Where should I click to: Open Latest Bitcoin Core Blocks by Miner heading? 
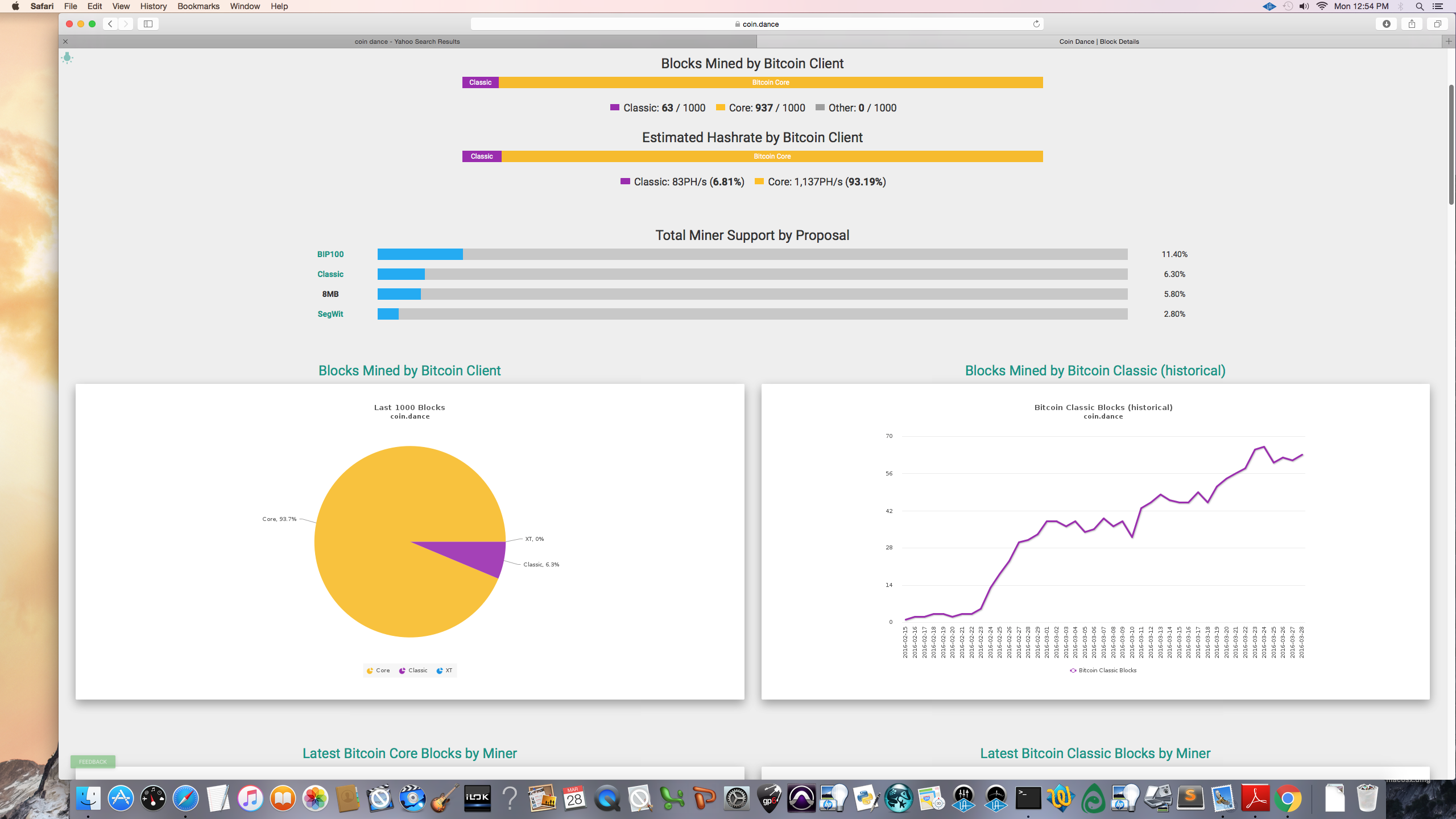point(409,754)
